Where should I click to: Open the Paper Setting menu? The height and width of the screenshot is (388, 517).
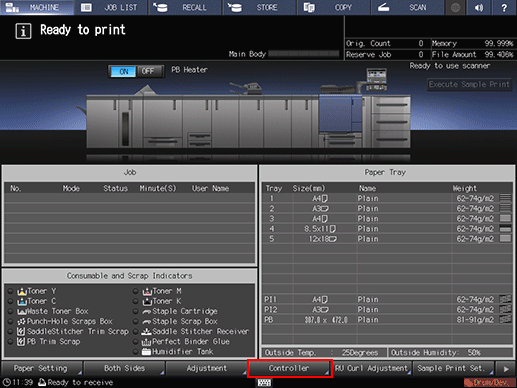tap(41, 368)
